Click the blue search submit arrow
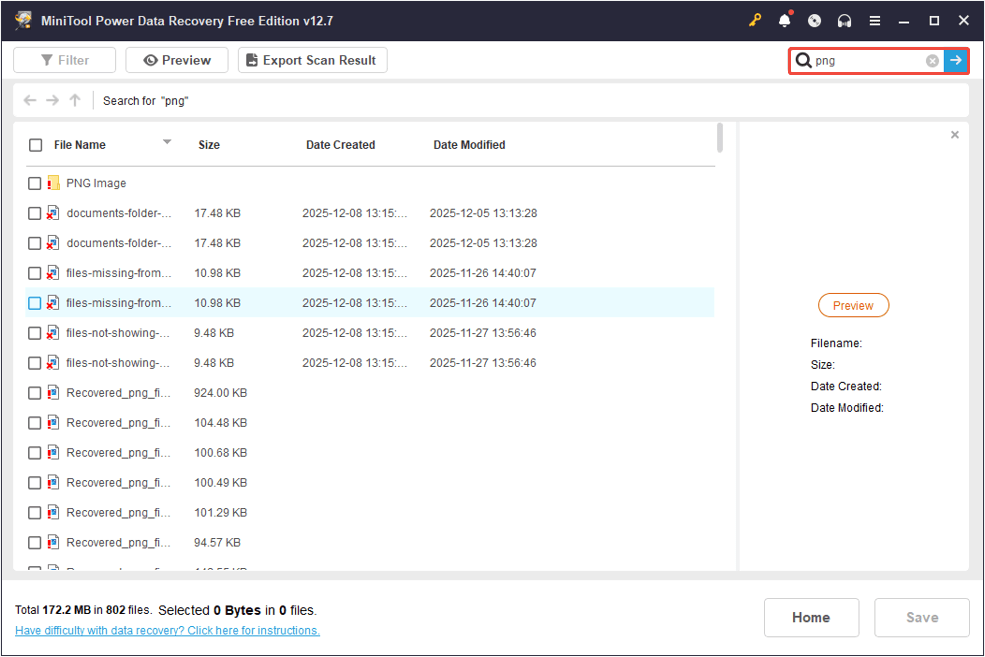 [957, 60]
